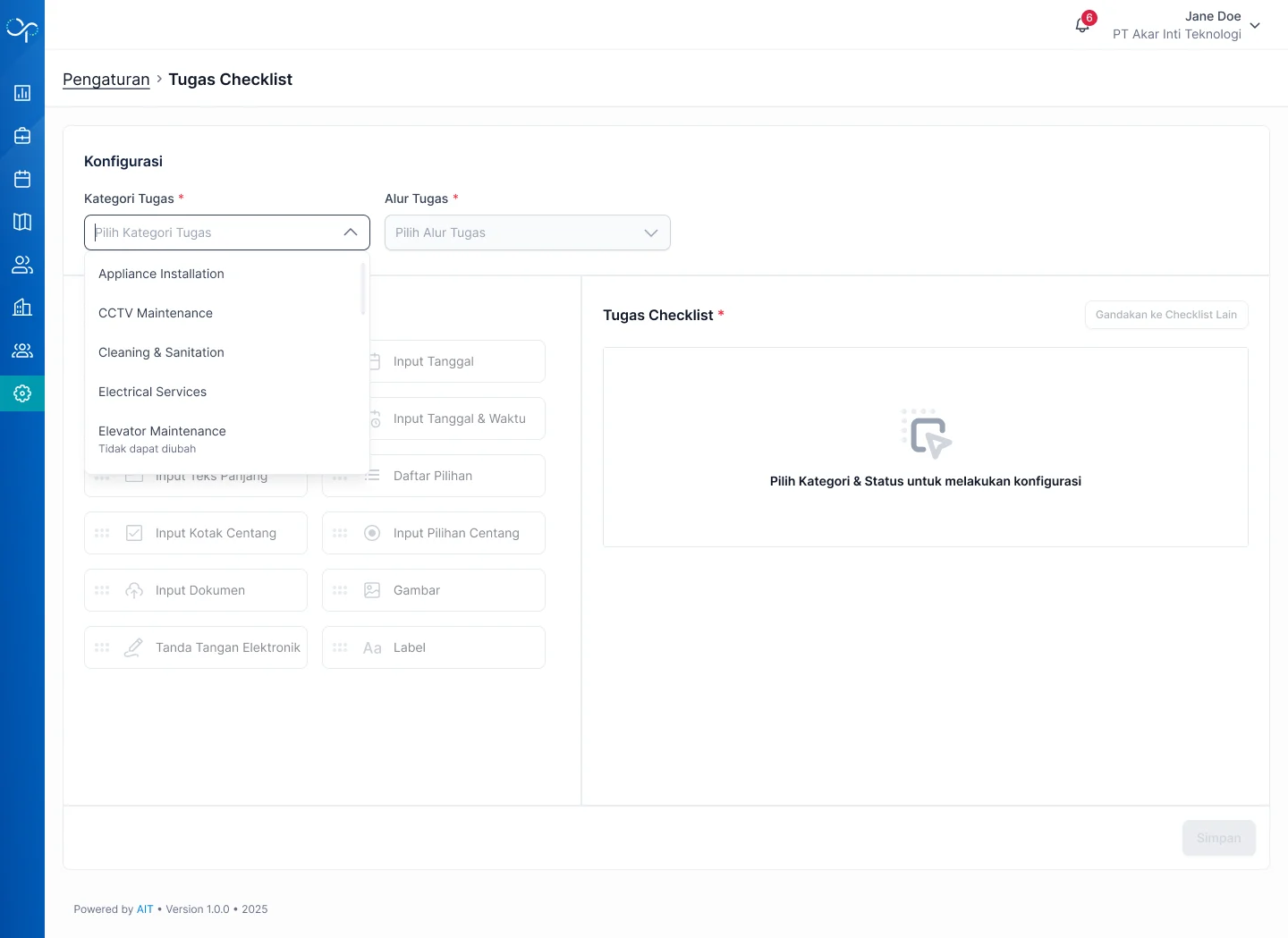Click drag handle of Input Kotak Centang
This screenshot has width=1288, height=938.
(x=102, y=533)
